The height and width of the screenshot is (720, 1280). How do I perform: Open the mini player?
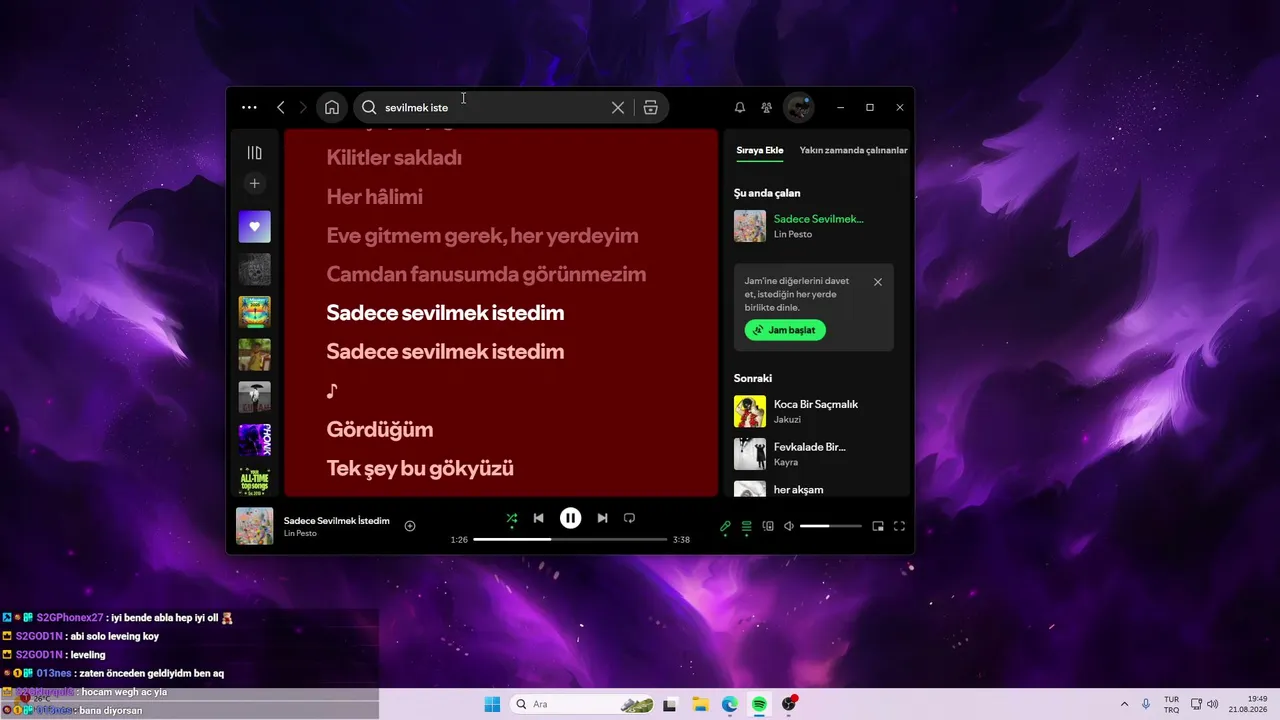(x=877, y=526)
